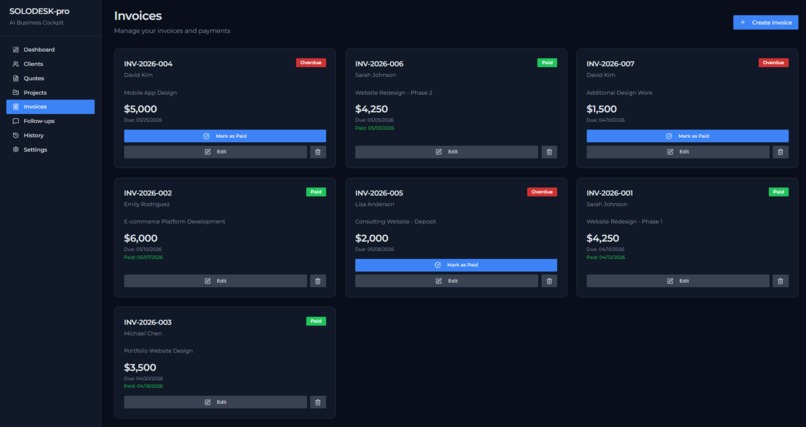Delete invoice INV-2026-006 with trash icon
The width and height of the screenshot is (806, 427).
click(x=549, y=152)
